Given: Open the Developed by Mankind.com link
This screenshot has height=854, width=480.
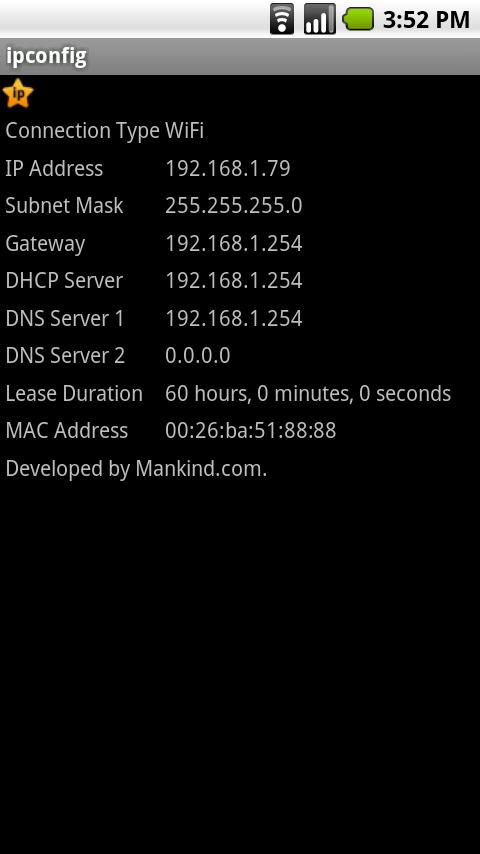Looking at the screenshot, I should [x=136, y=469].
